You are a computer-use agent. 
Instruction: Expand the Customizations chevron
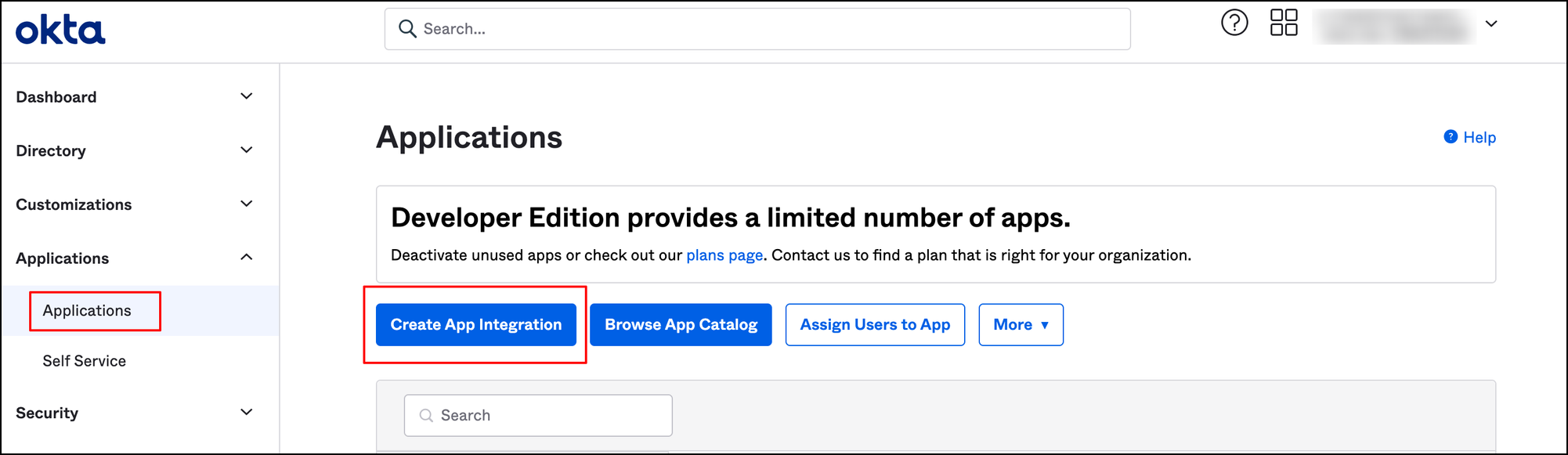(x=246, y=204)
